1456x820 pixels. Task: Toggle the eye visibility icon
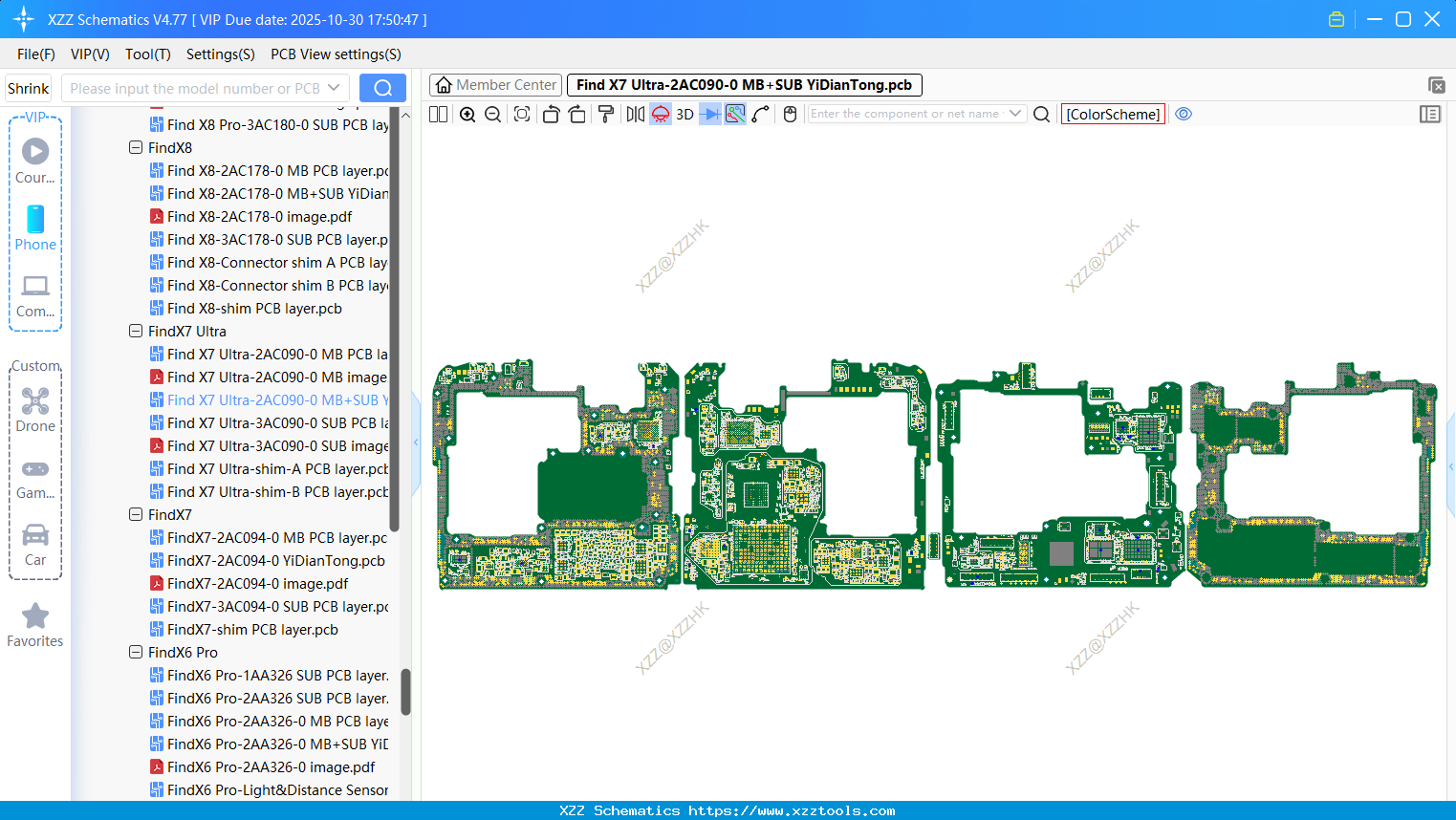[x=1184, y=114]
